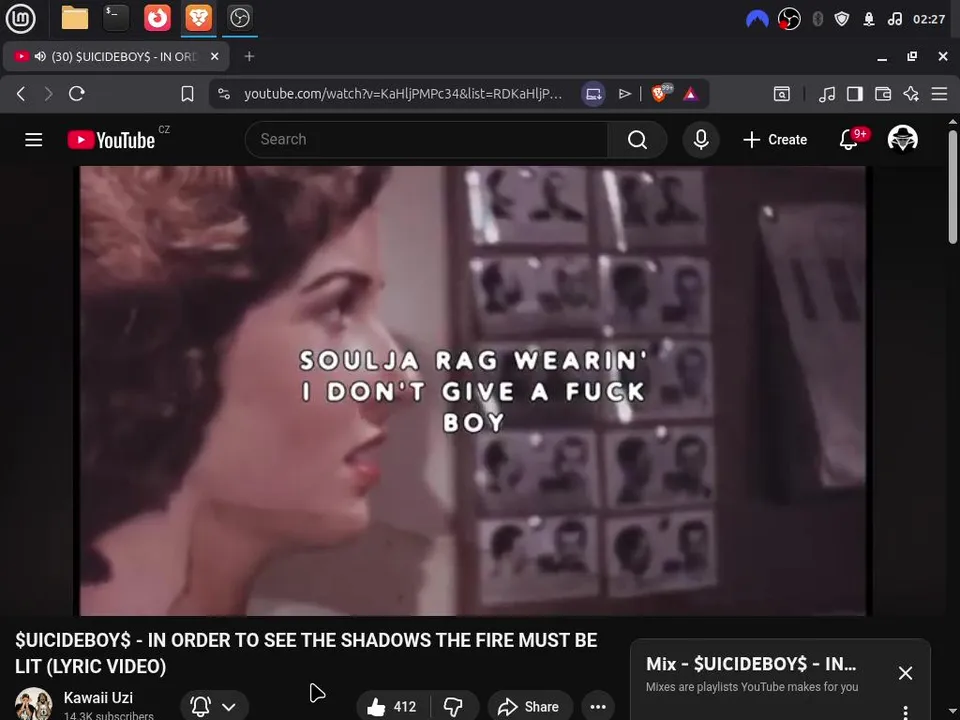This screenshot has width=960, height=720.
Task: Open the Kawaii Uzi channel avatar
Action: coord(34,704)
